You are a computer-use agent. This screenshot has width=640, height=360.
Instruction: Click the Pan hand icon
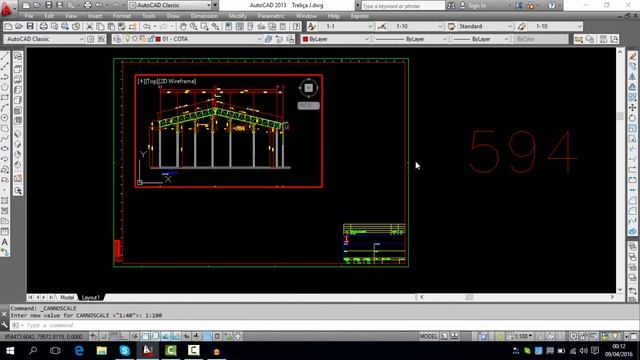click(x=183, y=27)
